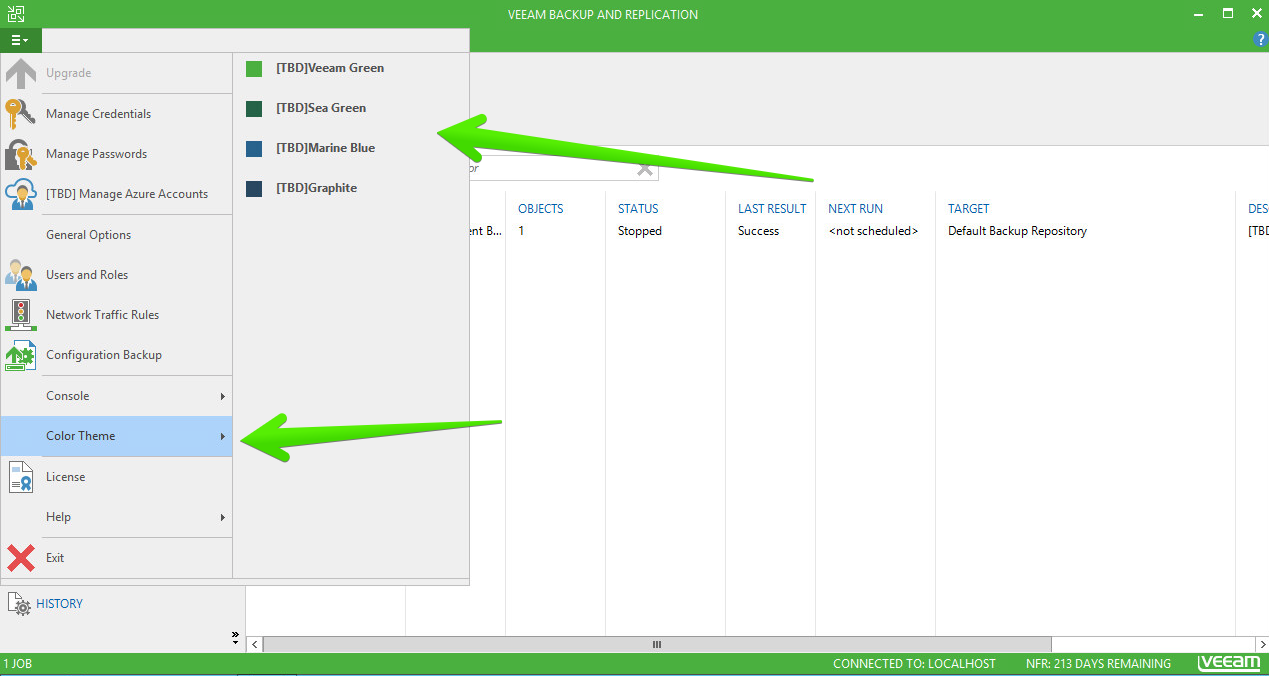Image resolution: width=1269 pixels, height=676 pixels.
Task: Click NFR: 213 DAYS REMAINING text
Action: (x=1098, y=664)
